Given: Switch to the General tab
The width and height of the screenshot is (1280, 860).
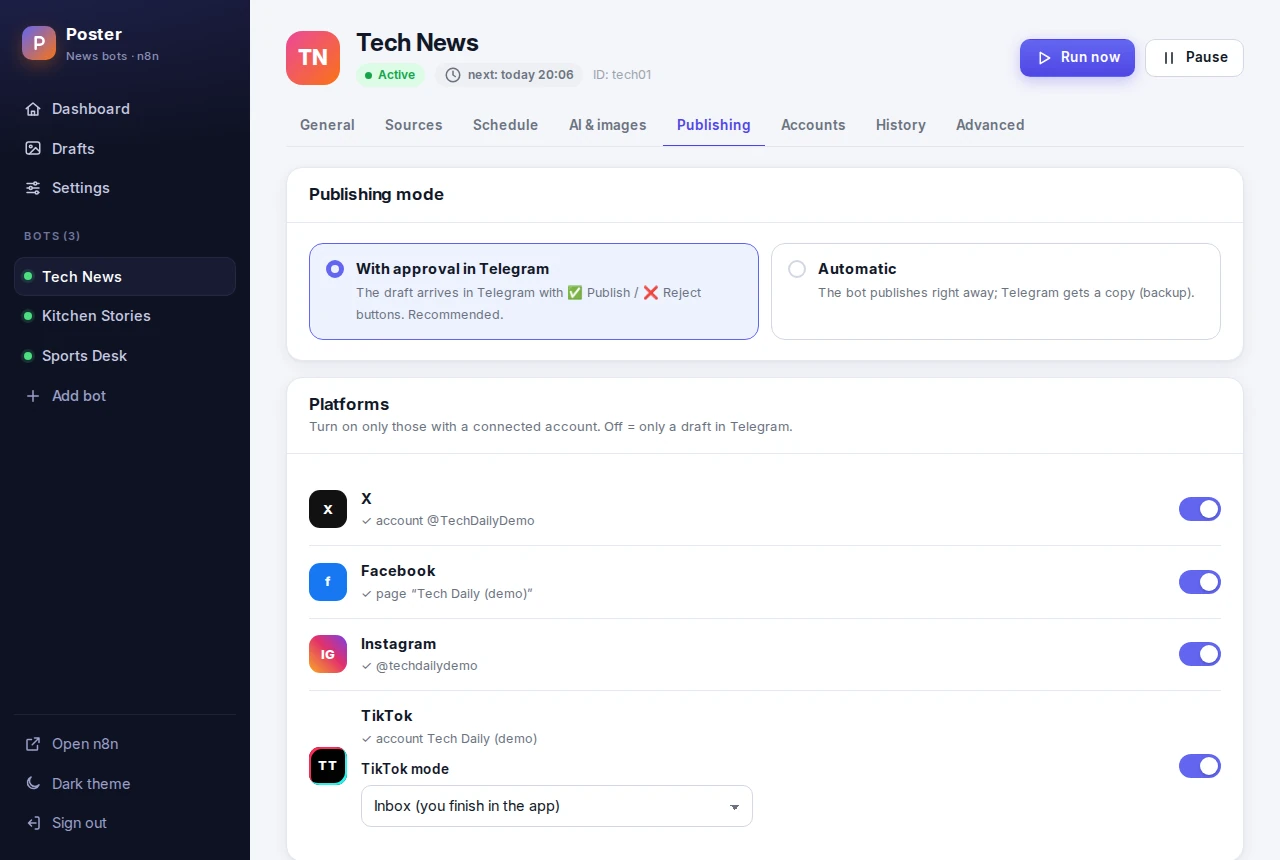Looking at the screenshot, I should [327, 125].
